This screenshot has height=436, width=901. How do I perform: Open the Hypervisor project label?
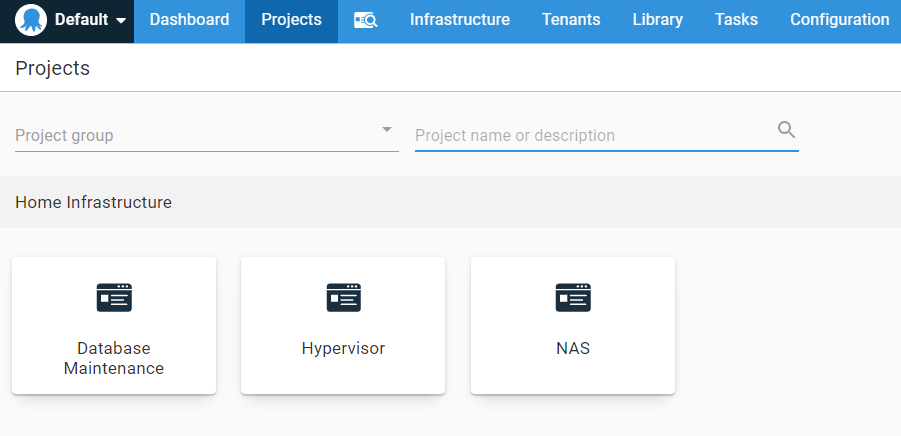tap(343, 349)
